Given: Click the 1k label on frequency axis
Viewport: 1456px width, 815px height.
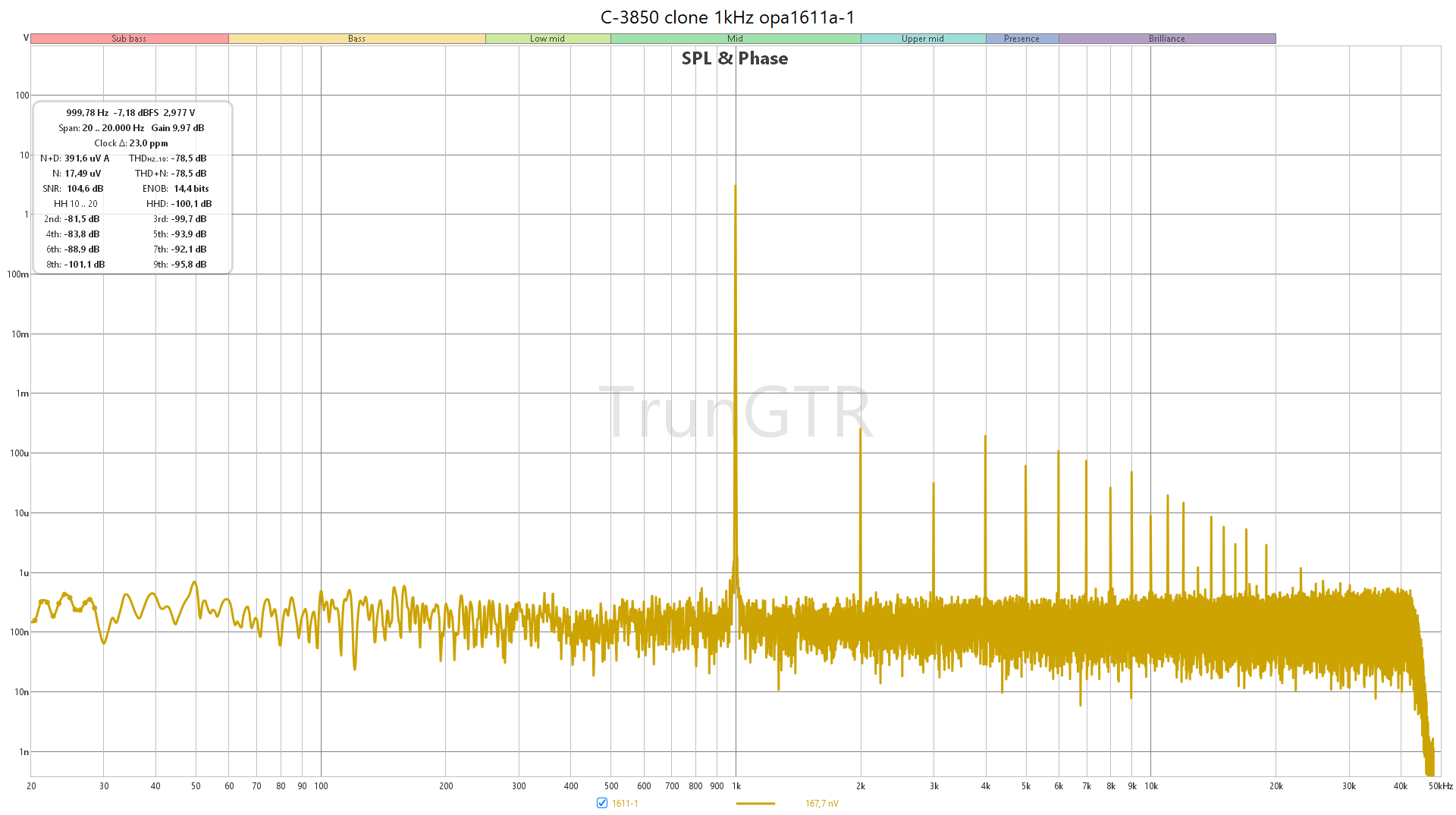Looking at the screenshot, I should (736, 786).
